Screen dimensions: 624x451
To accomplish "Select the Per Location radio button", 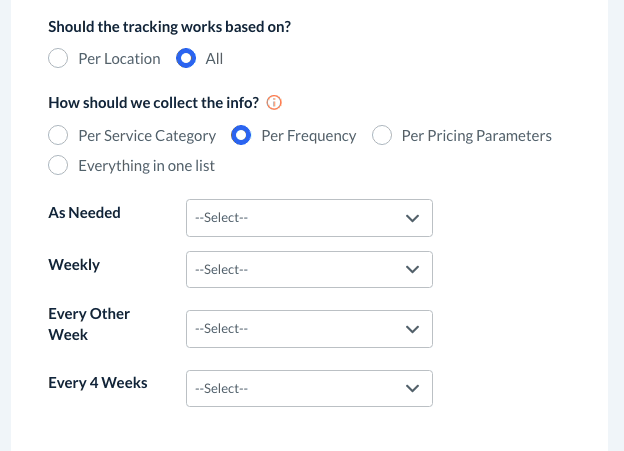I will [x=58, y=58].
